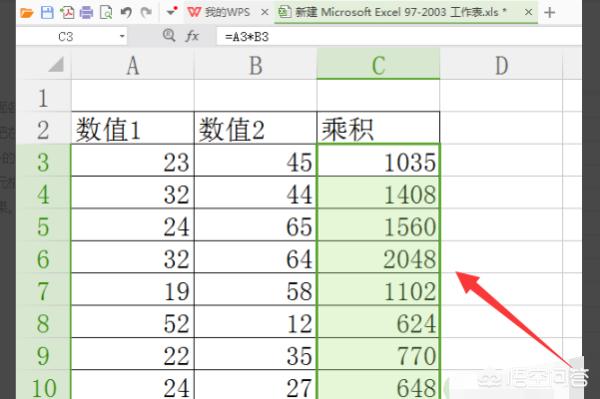Image resolution: width=600 pixels, height=399 pixels.
Task: Close the 我的WPS tab
Action: point(264,12)
